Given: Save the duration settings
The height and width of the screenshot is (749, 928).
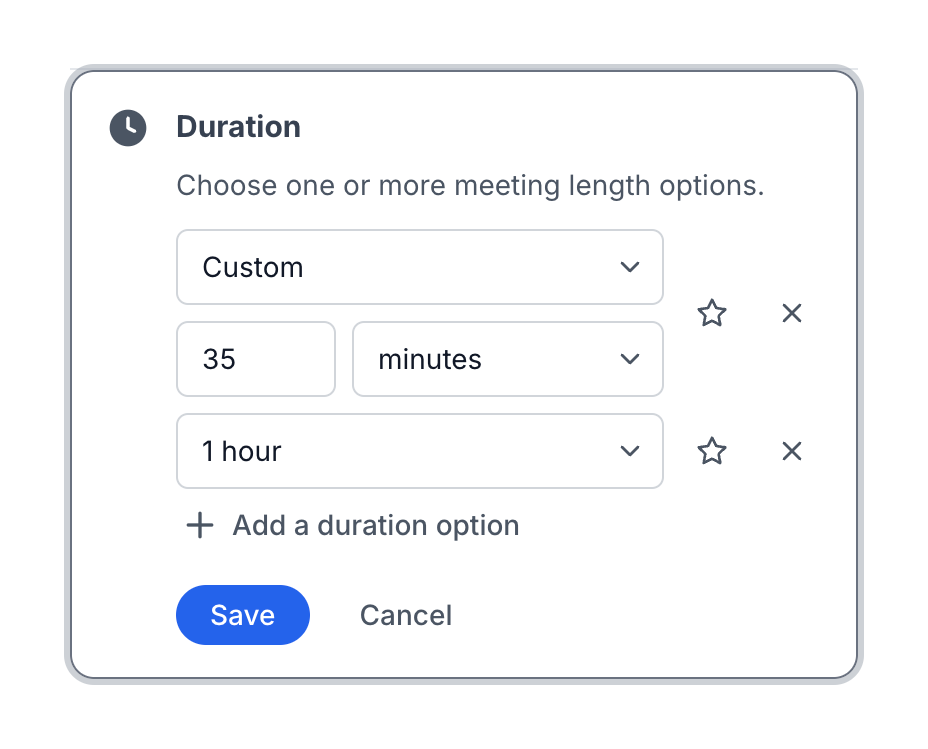Looking at the screenshot, I should (242, 615).
